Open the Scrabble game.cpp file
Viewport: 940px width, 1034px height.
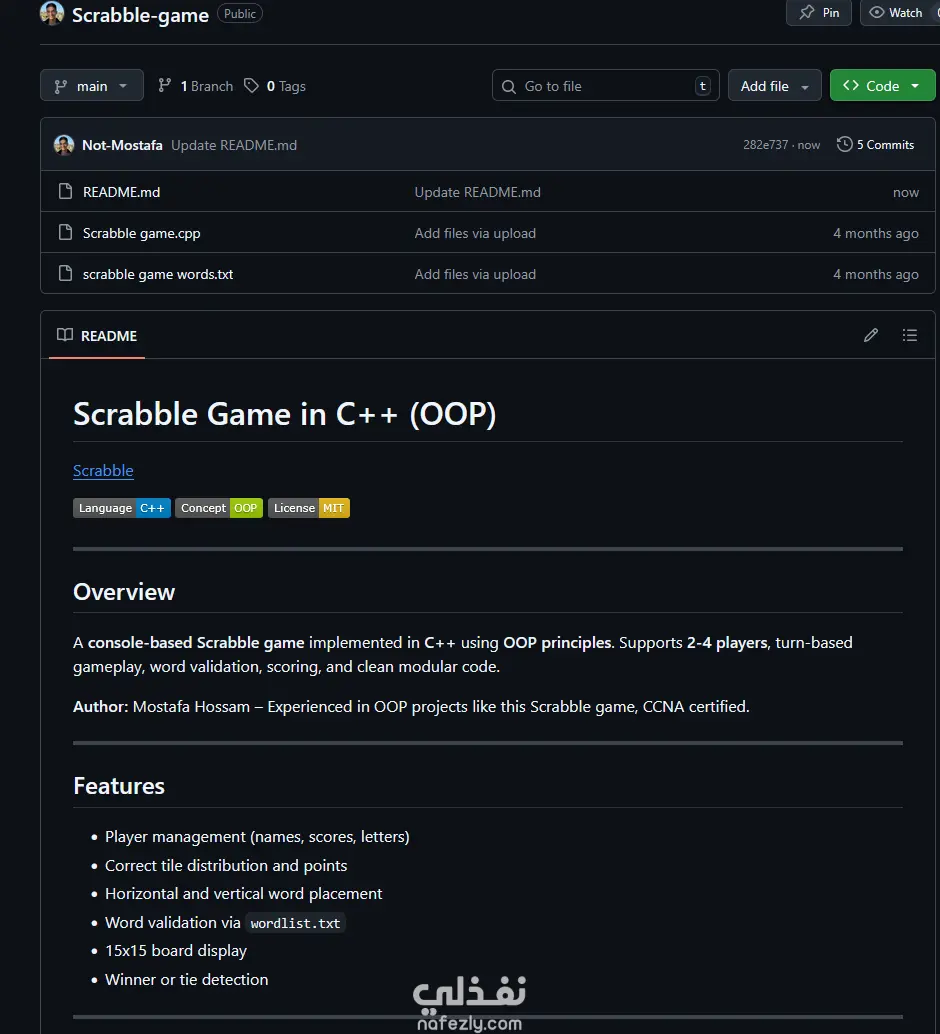(141, 233)
